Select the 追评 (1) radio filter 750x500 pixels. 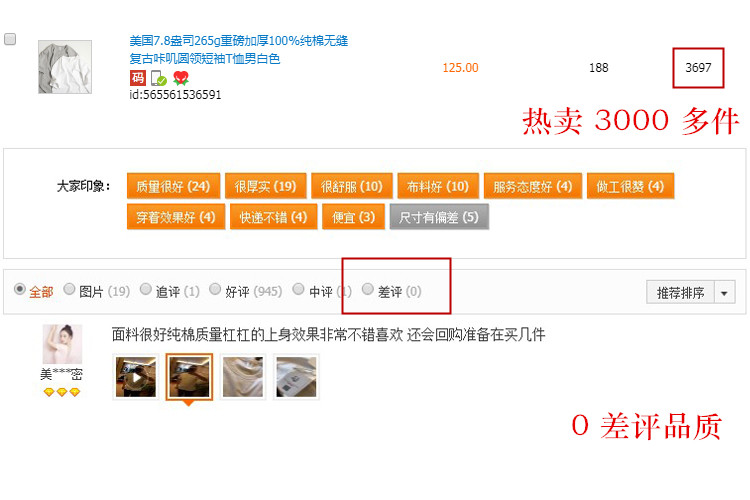[145, 289]
